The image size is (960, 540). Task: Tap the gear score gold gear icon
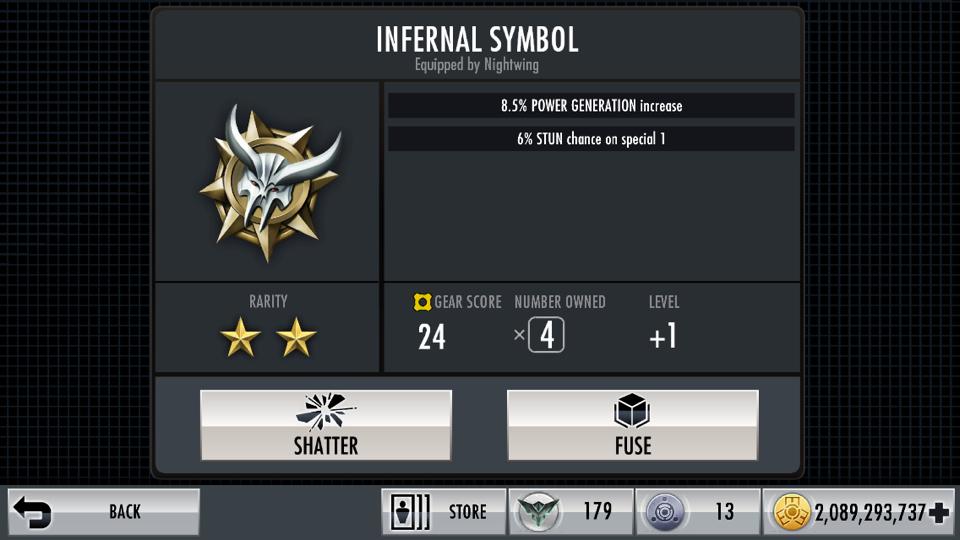[x=422, y=302]
